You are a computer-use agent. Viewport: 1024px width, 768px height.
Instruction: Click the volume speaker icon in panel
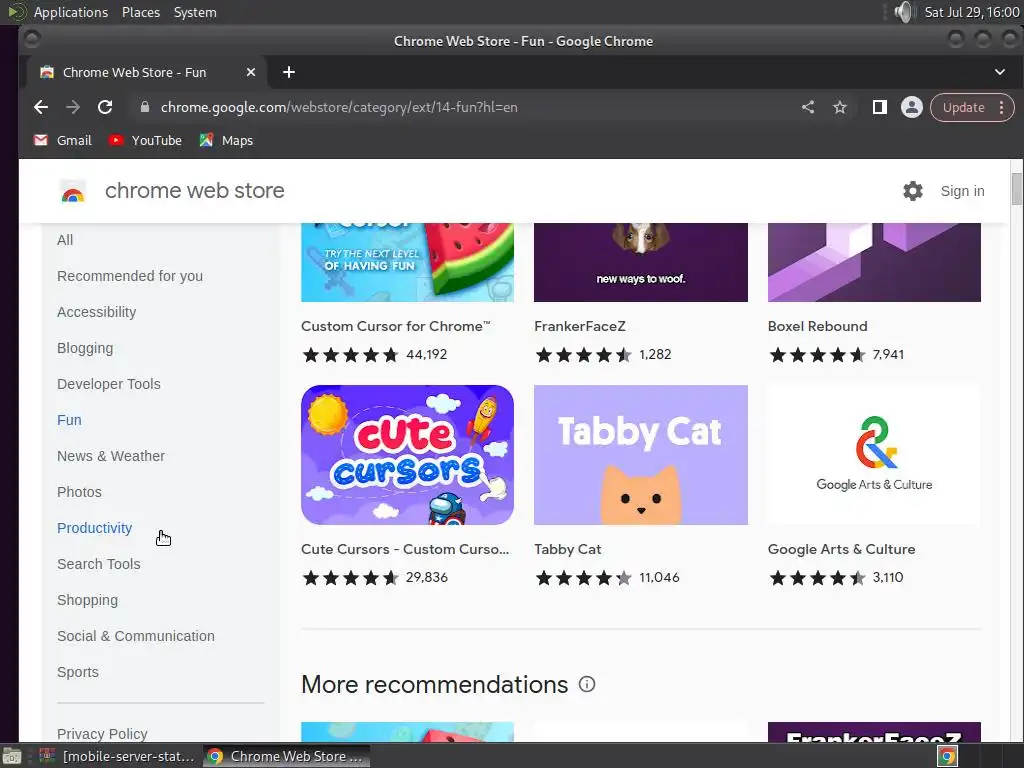[904, 12]
